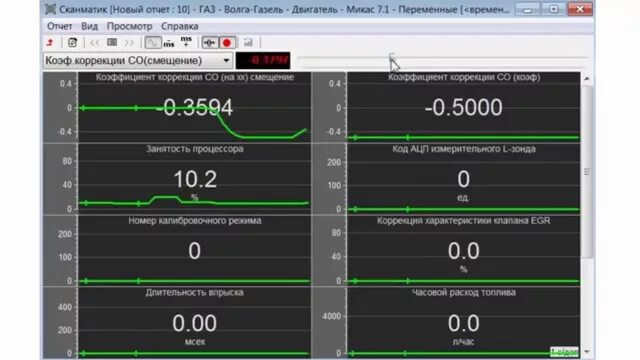This screenshot has width=640, height=360.
Task: Click the ms minus time scale icon
Action: pyautogui.click(x=169, y=43)
